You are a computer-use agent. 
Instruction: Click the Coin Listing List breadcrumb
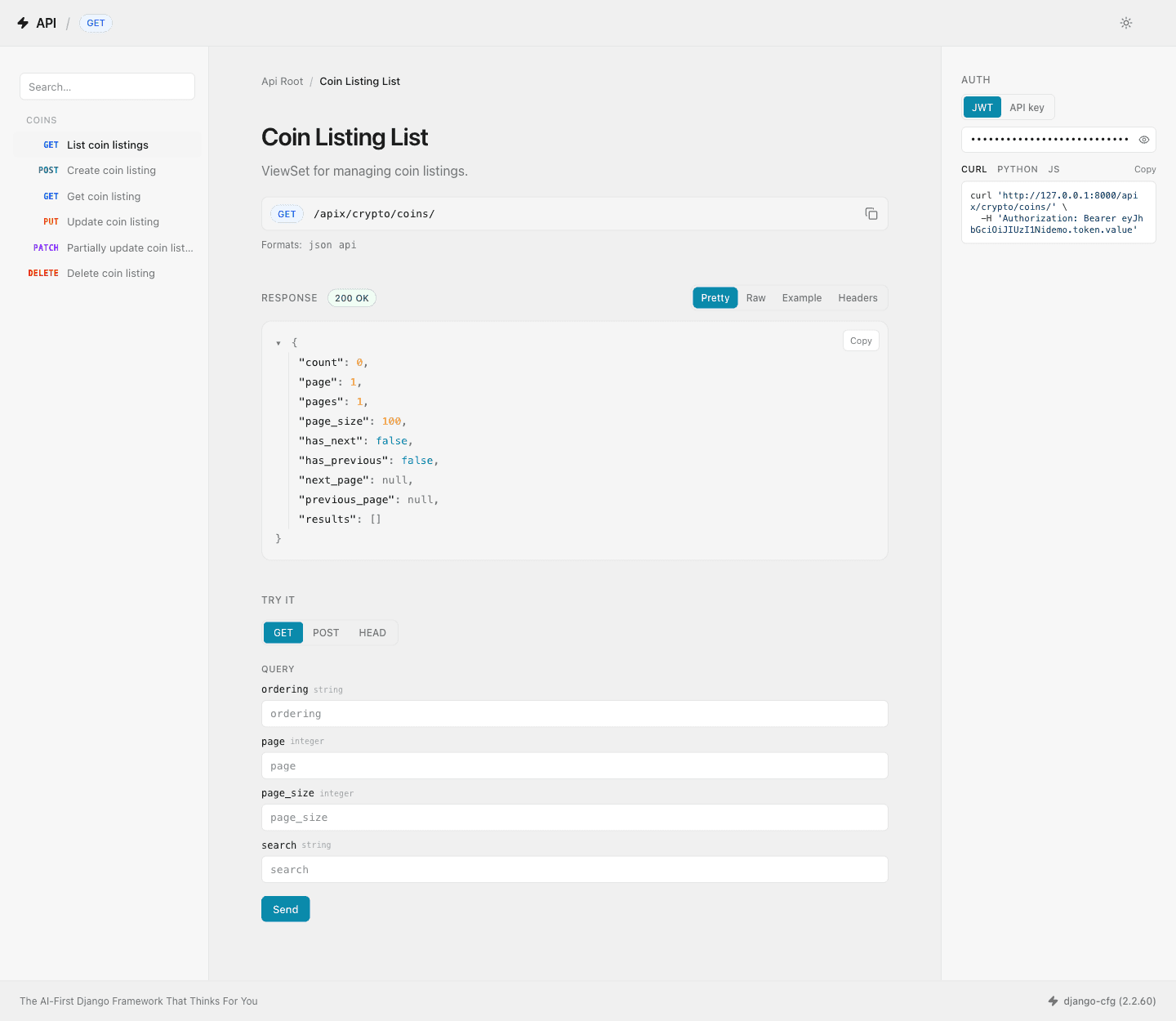(x=359, y=82)
